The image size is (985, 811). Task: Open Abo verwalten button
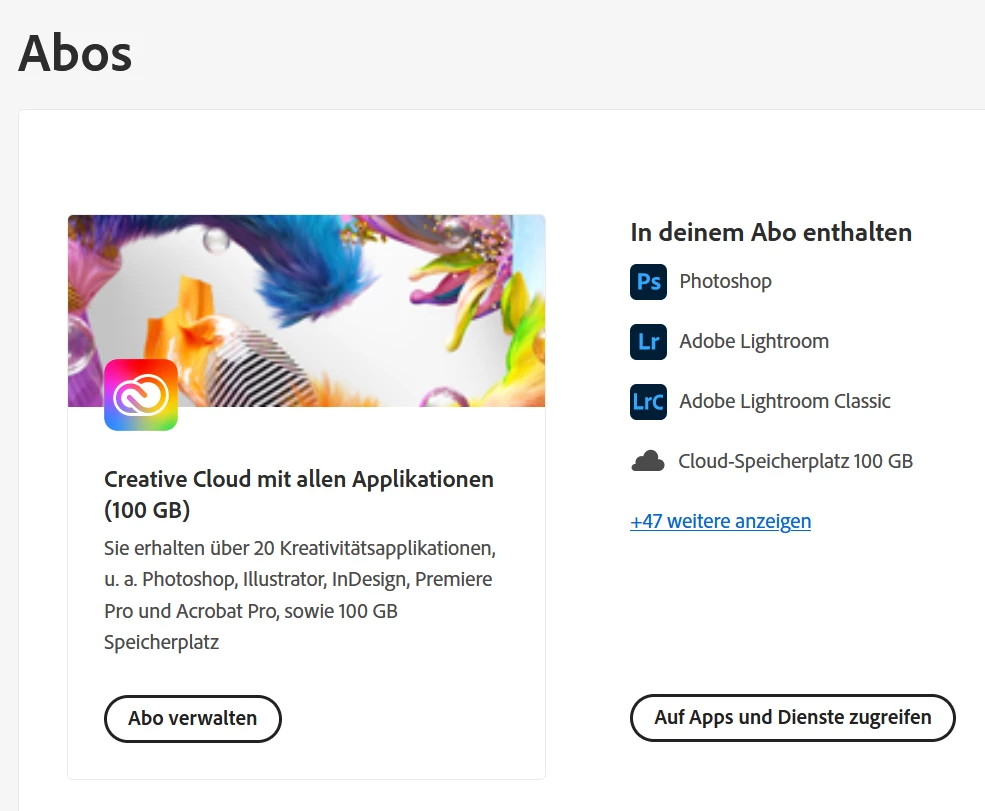point(193,718)
